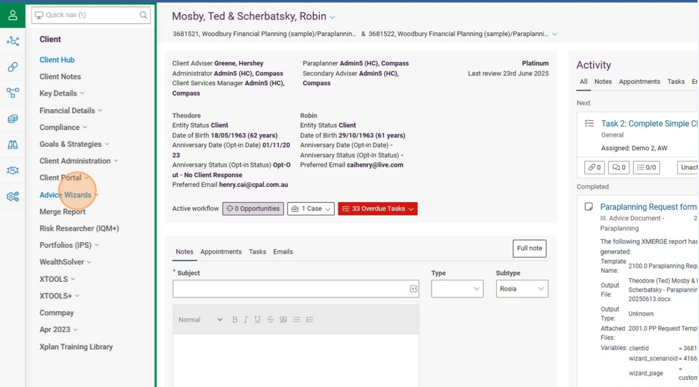Switch to the Emails tab in note panel
Viewport: 699px width, 387px height.
(x=283, y=252)
